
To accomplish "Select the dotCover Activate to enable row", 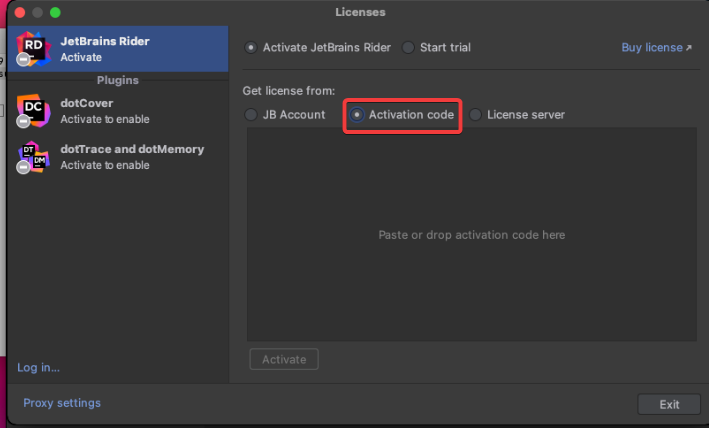I will pyautogui.click(x=118, y=111).
